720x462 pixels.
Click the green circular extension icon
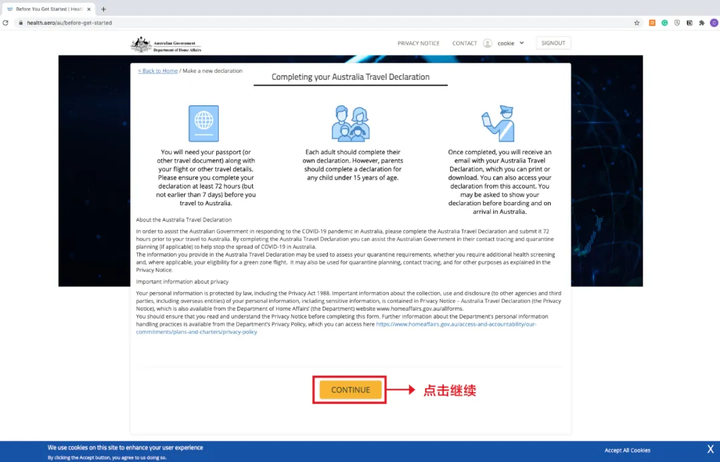pos(664,23)
